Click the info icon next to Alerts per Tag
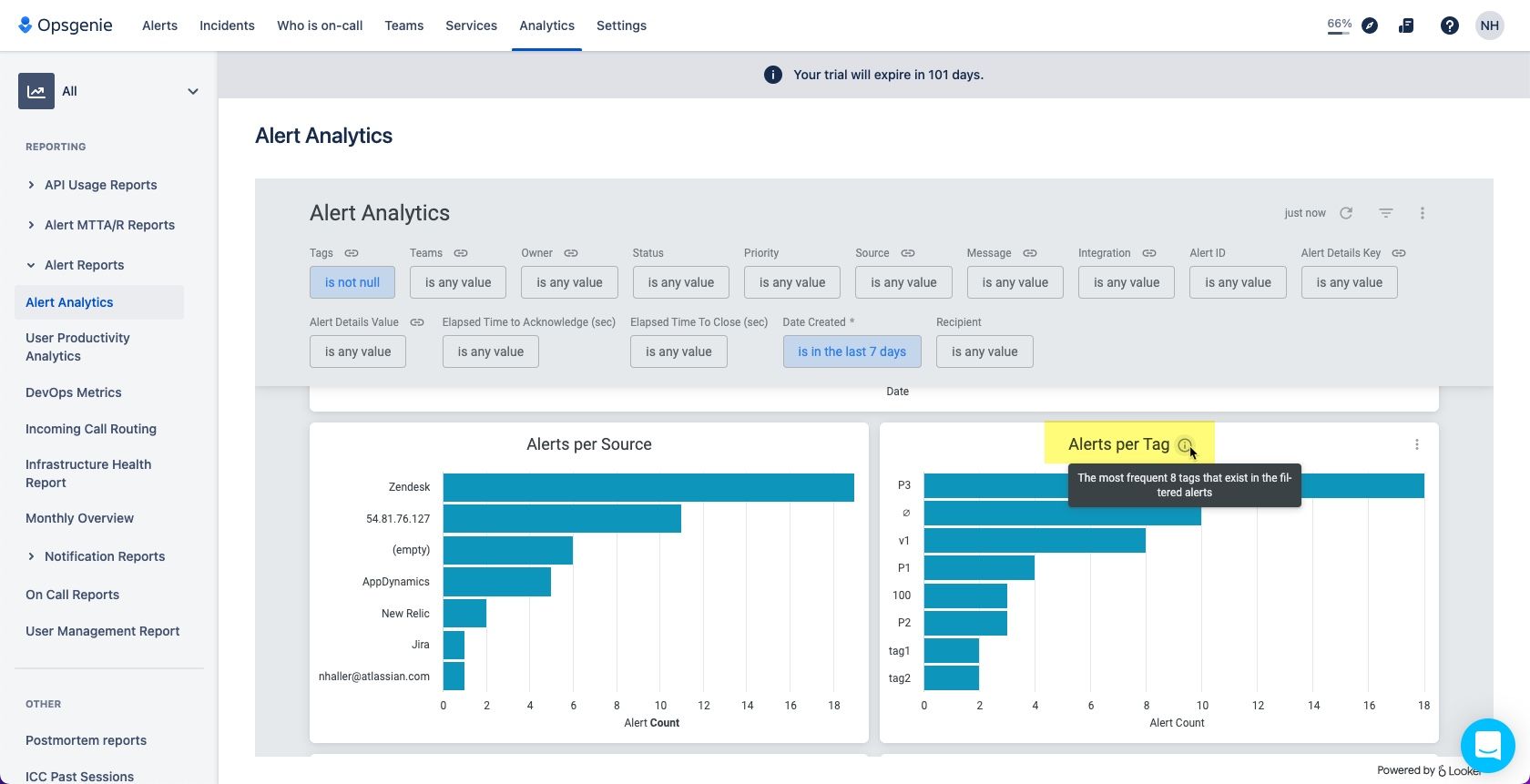The width and height of the screenshot is (1530, 784). 1184,445
